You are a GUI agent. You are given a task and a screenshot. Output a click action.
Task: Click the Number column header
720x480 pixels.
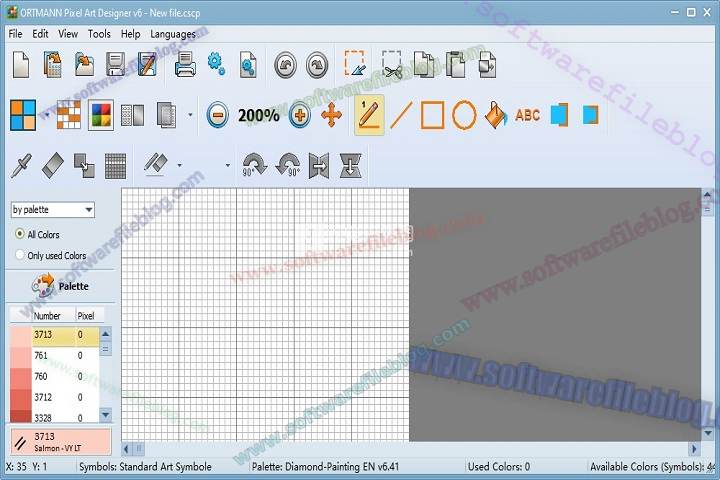tap(48, 316)
